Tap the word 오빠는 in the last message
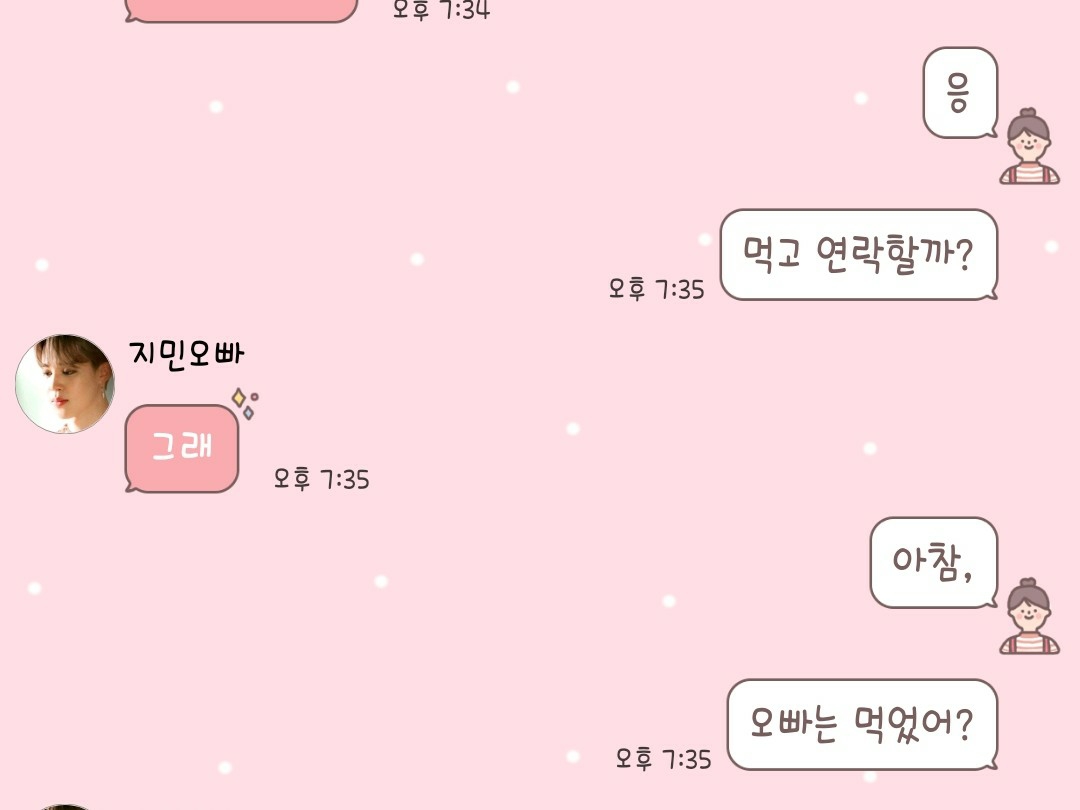The width and height of the screenshot is (1080, 810). pos(793,723)
